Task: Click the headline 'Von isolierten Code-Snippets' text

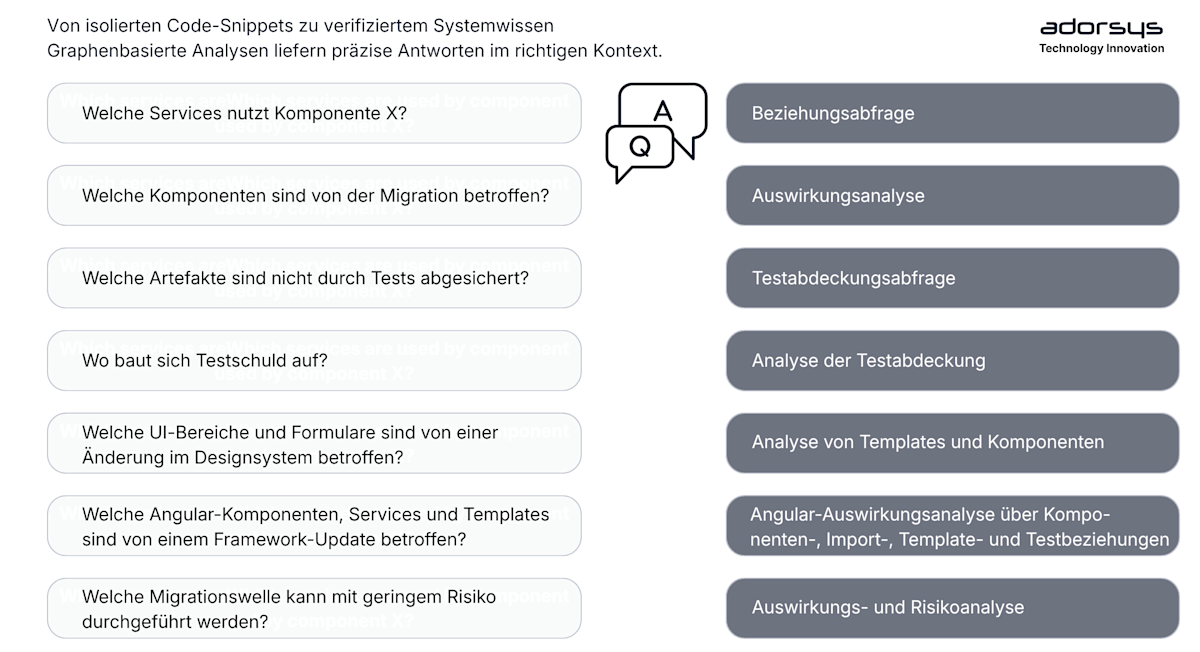Action: [301, 25]
